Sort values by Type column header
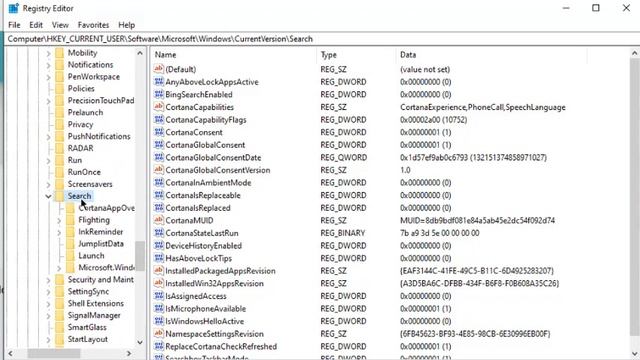Image resolution: width=640 pixels, height=360 pixels. (356, 55)
